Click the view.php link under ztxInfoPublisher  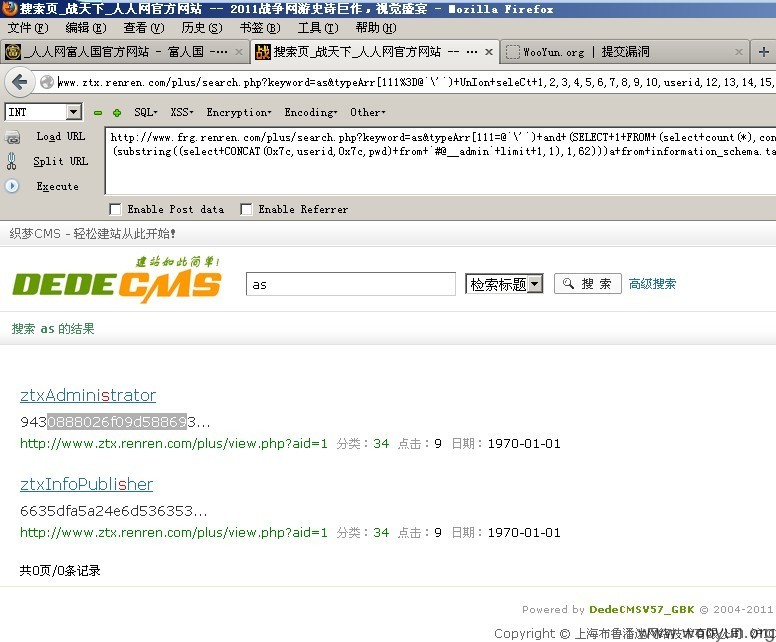tap(174, 533)
